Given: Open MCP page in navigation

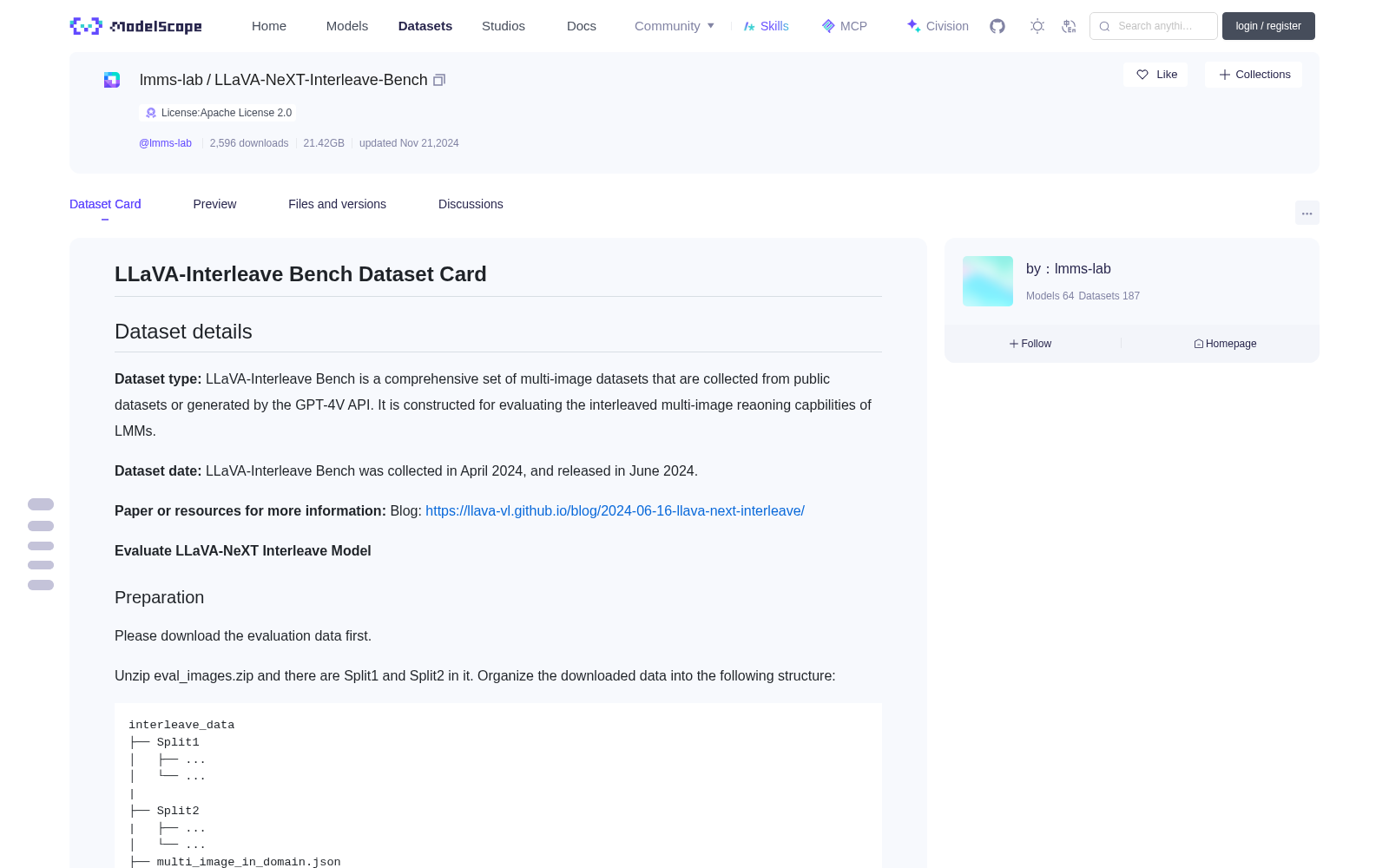Looking at the screenshot, I should [845, 26].
